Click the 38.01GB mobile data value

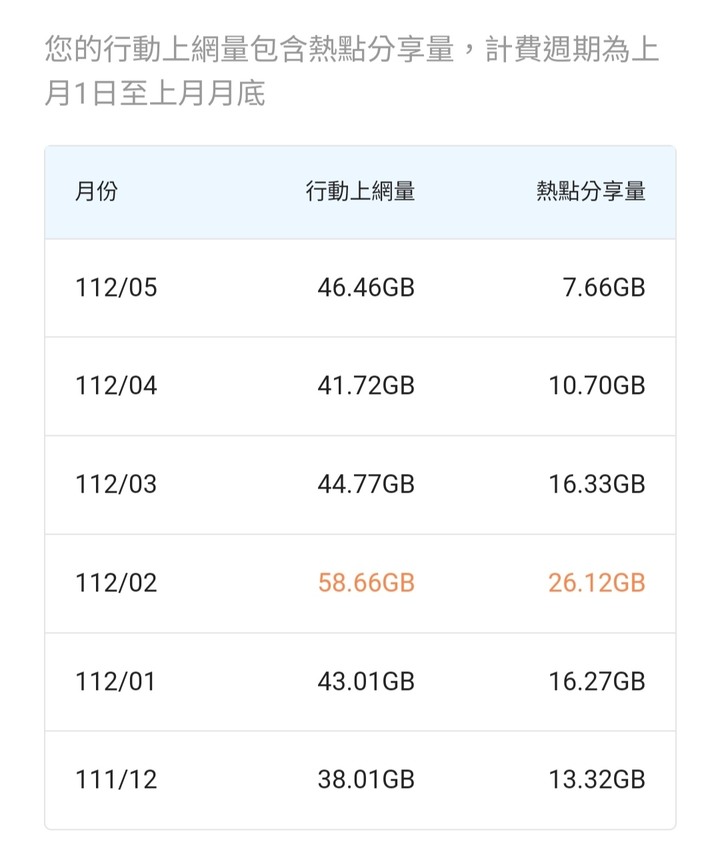pyautogui.click(x=366, y=780)
